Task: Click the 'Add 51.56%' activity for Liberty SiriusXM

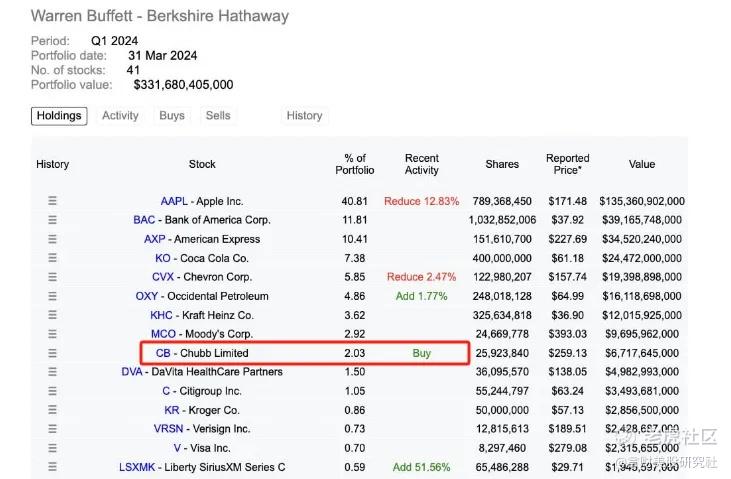Action: pos(421,467)
